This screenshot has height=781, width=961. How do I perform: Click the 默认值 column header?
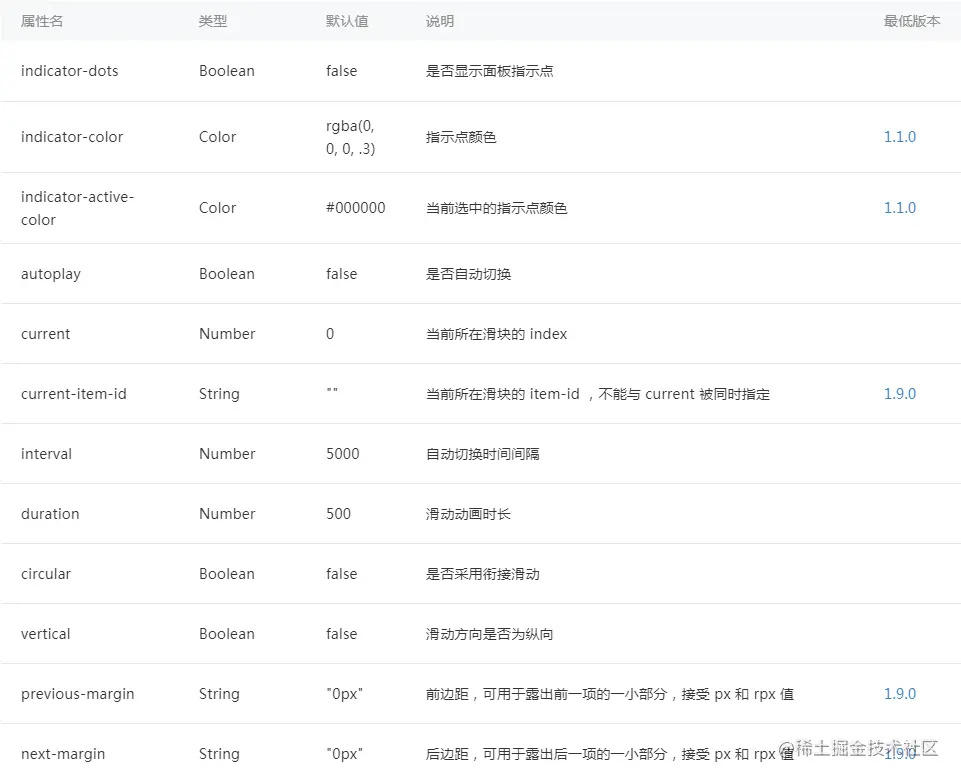coord(347,21)
